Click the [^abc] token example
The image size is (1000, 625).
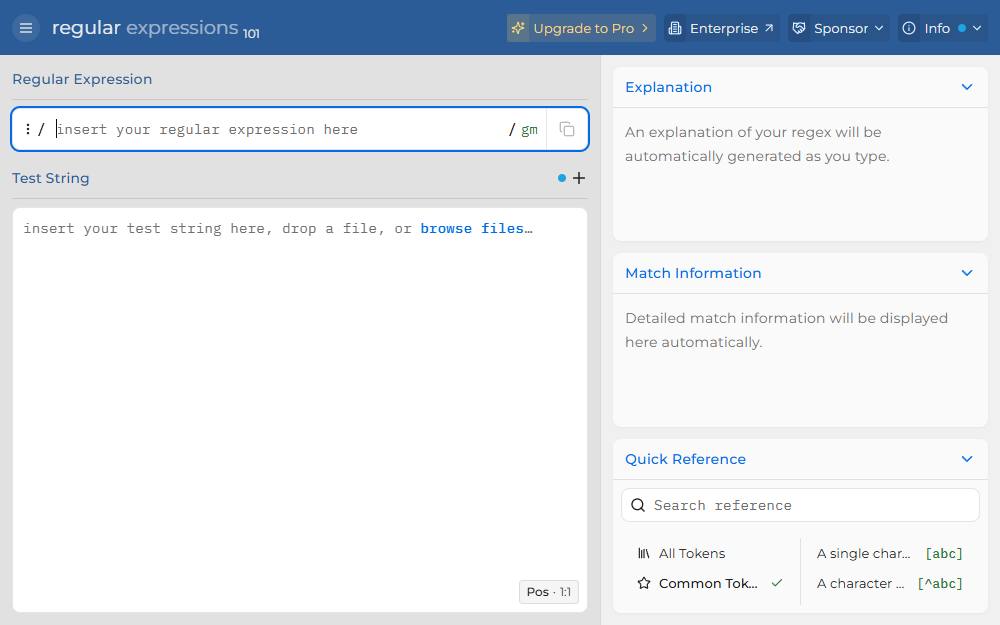point(940,584)
